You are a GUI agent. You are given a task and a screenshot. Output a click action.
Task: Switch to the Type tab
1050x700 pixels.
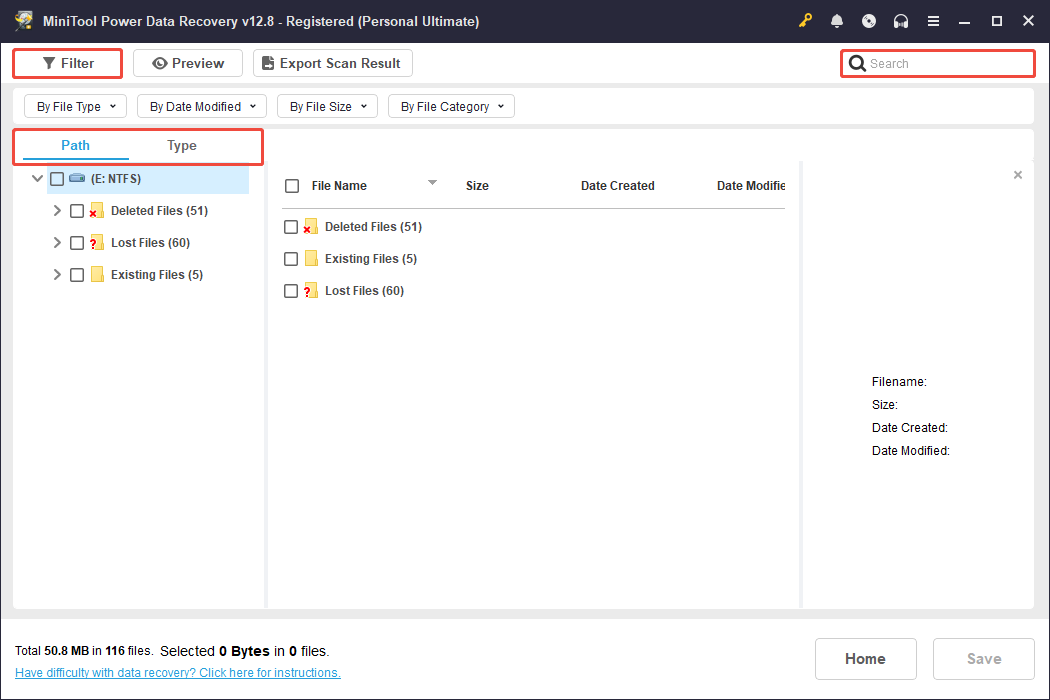[x=181, y=145]
